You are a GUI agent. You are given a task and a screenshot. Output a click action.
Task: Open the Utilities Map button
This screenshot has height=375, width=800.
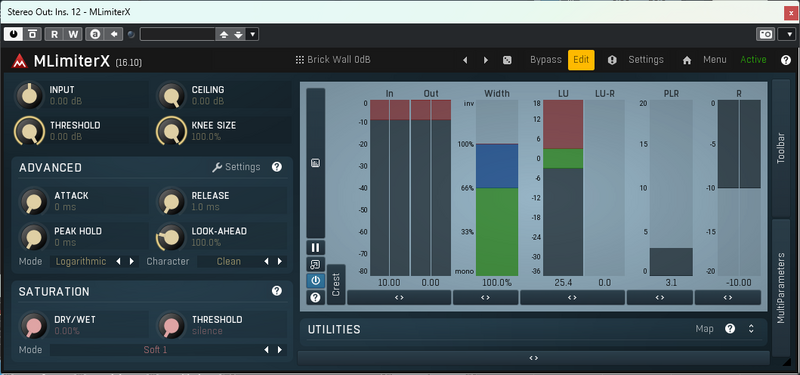(x=705, y=329)
